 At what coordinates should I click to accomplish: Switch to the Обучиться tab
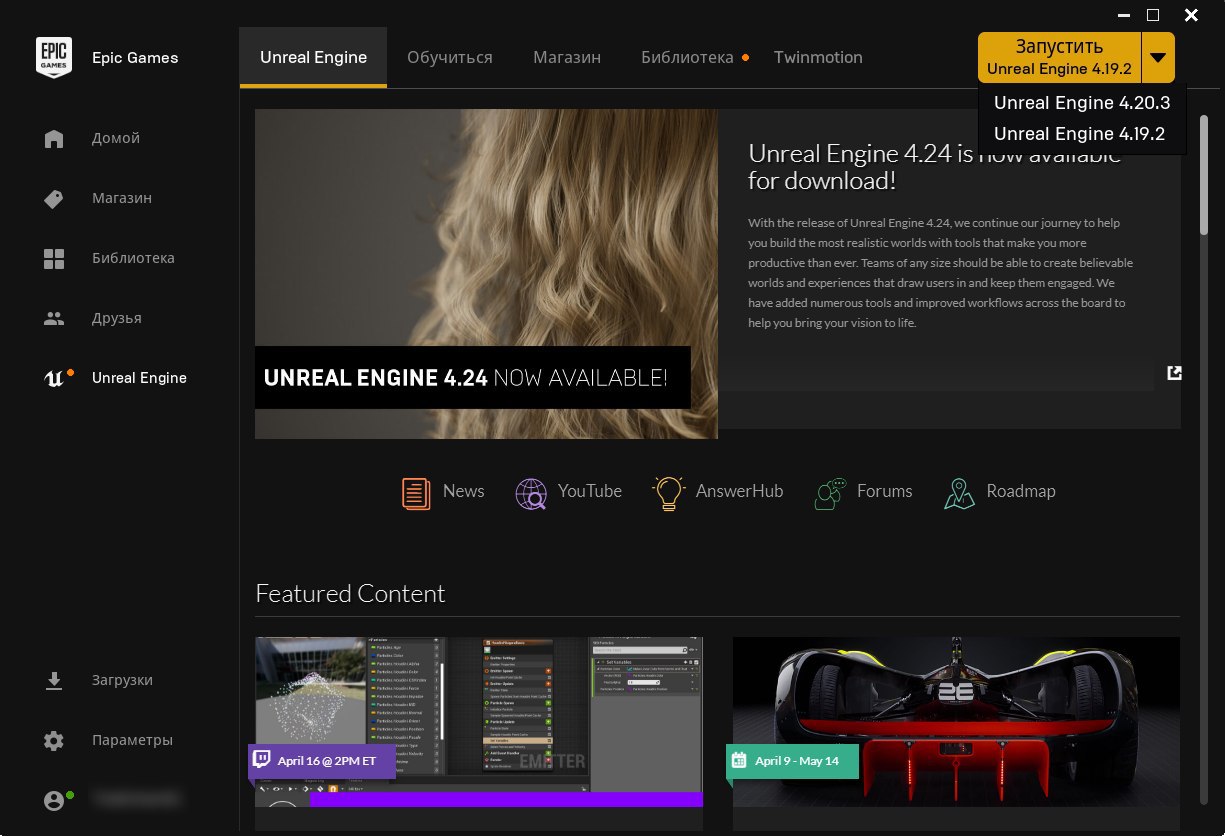450,57
